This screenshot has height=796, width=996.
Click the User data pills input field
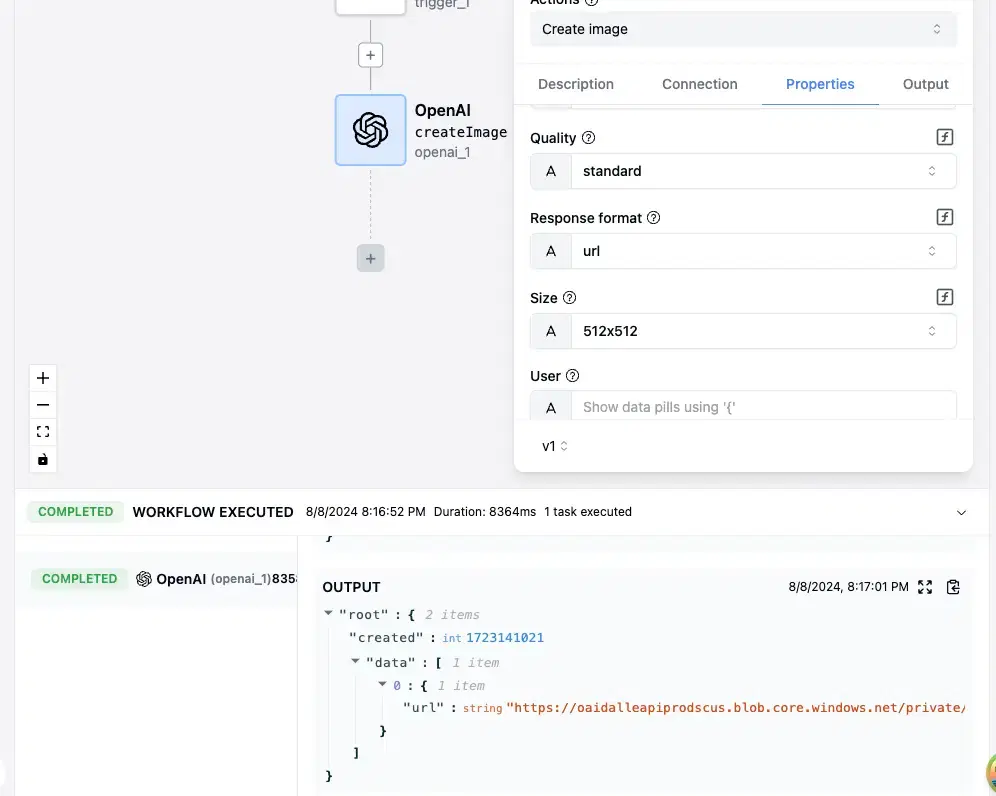point(763,407)
